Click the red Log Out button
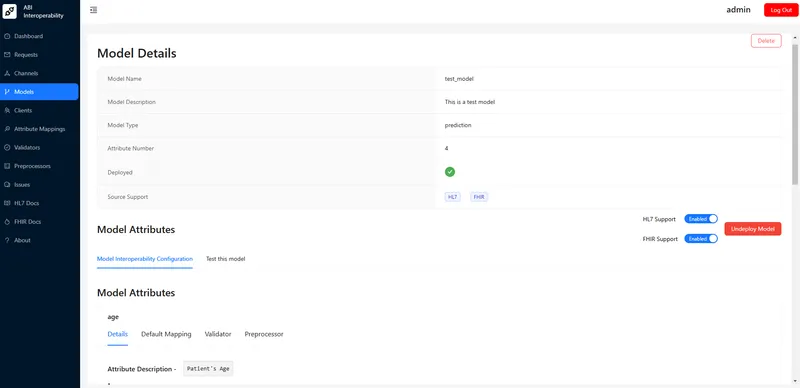This screenshot has width=800, height=388. [x=781, y=10]
